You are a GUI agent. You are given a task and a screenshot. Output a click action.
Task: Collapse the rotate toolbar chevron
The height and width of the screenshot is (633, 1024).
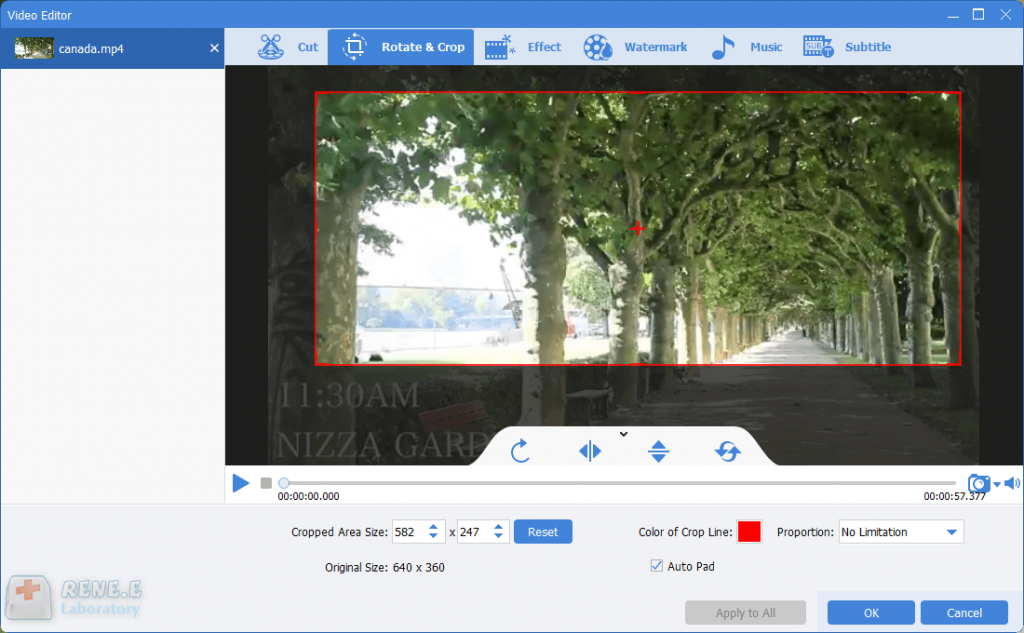pyautogui.click(x=623, y=434)
